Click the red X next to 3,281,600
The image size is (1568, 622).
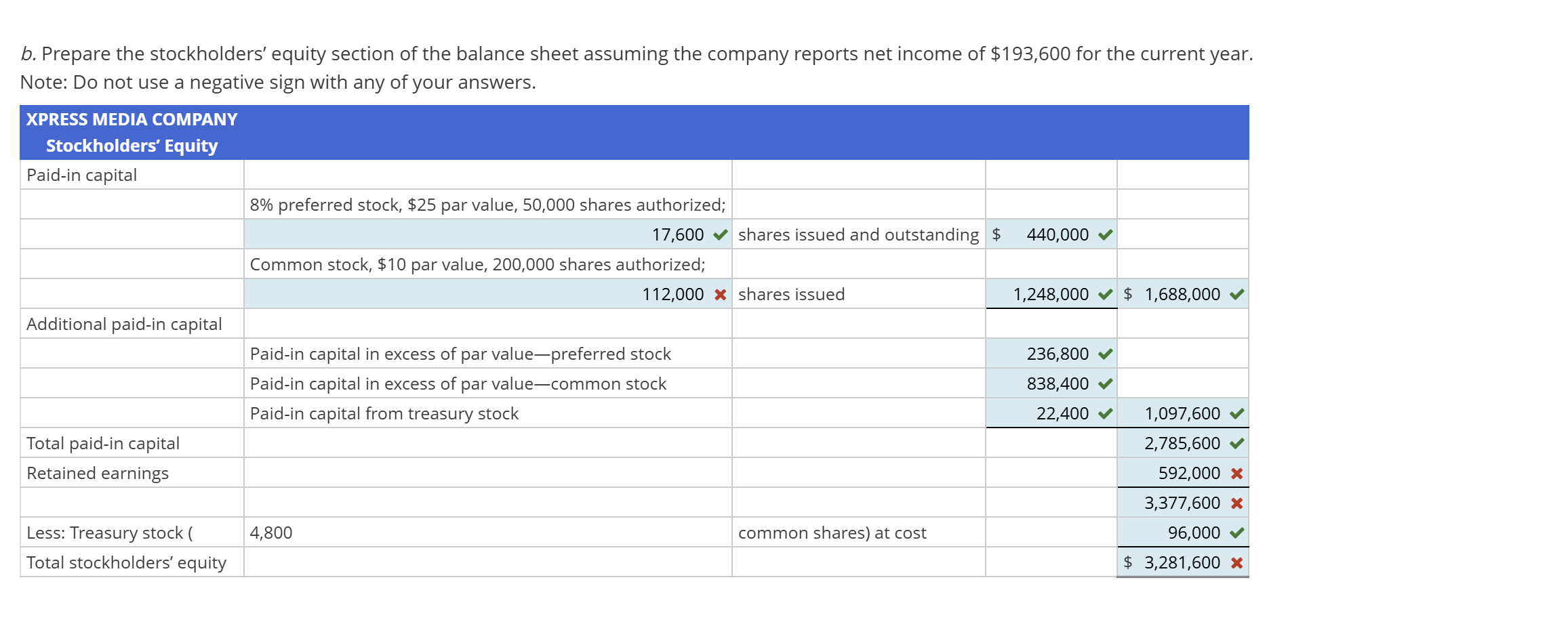tap(1237, 563)
